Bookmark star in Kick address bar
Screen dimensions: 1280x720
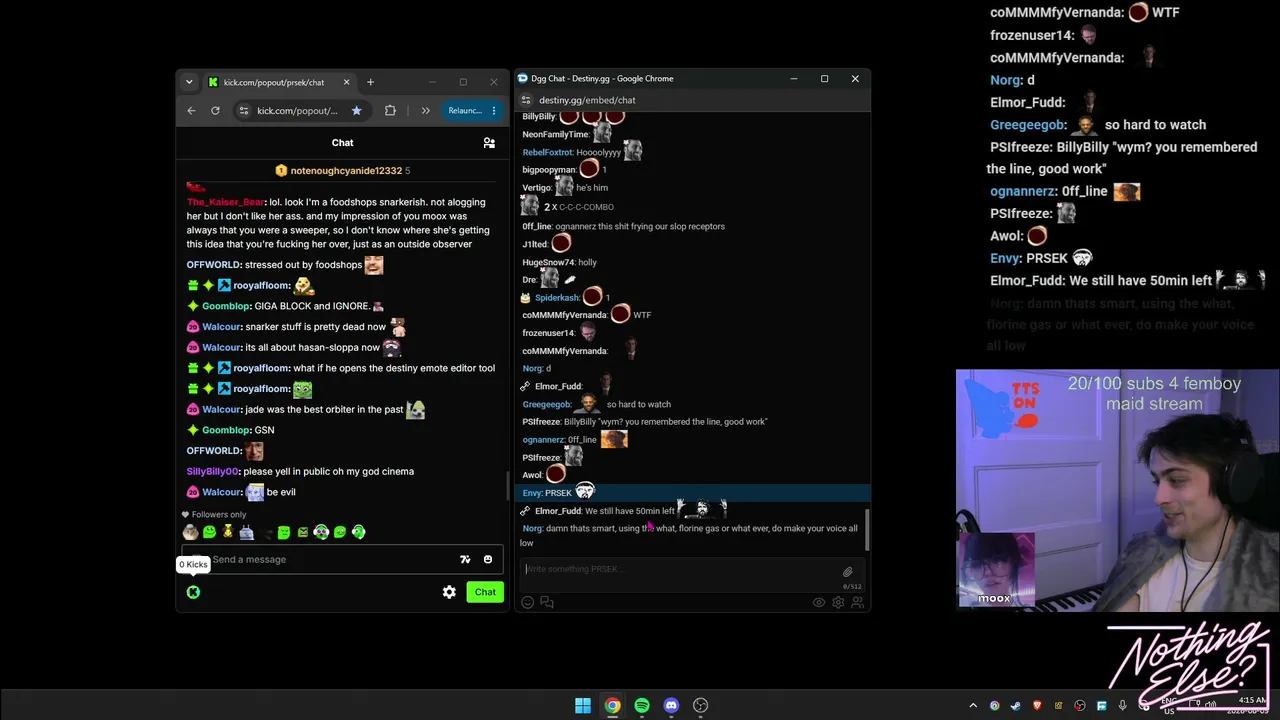pyautogui.click(x=356, y=111)
